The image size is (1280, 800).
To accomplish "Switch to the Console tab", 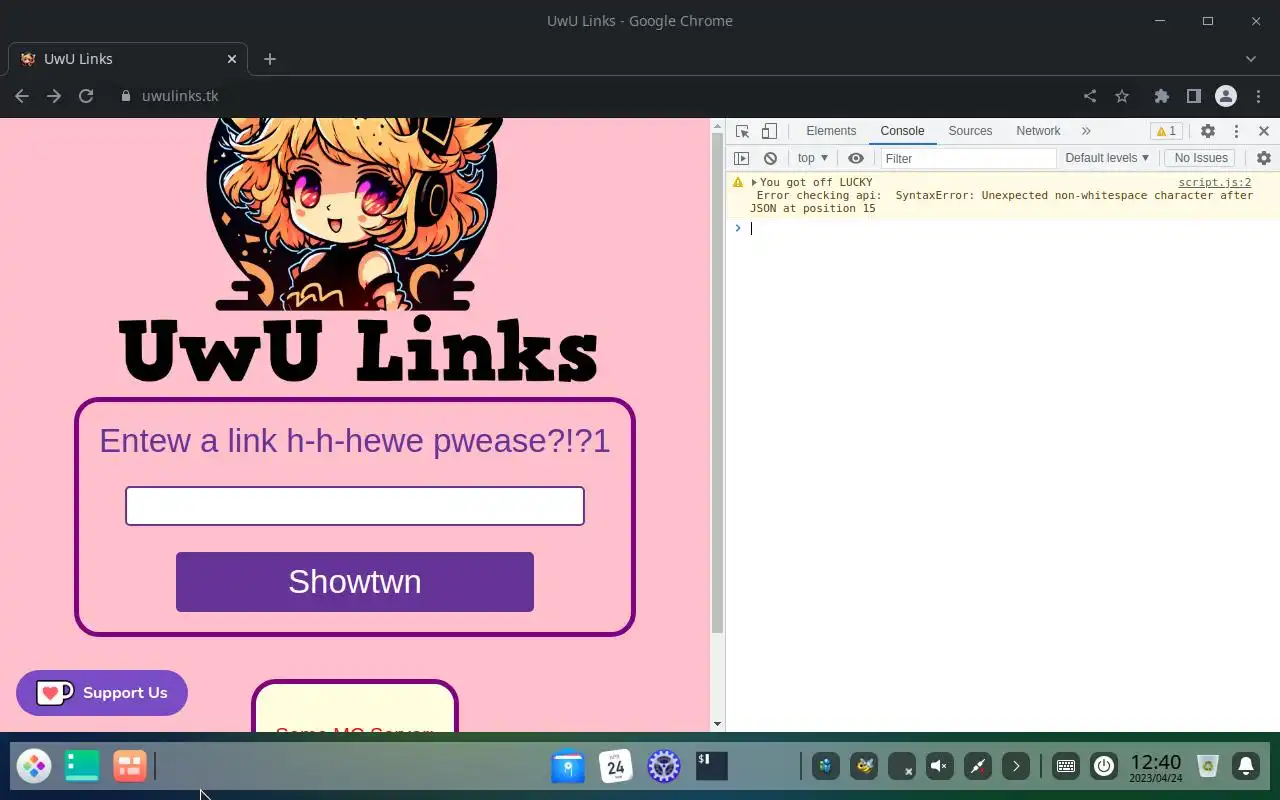I will (x=902, y=131).
